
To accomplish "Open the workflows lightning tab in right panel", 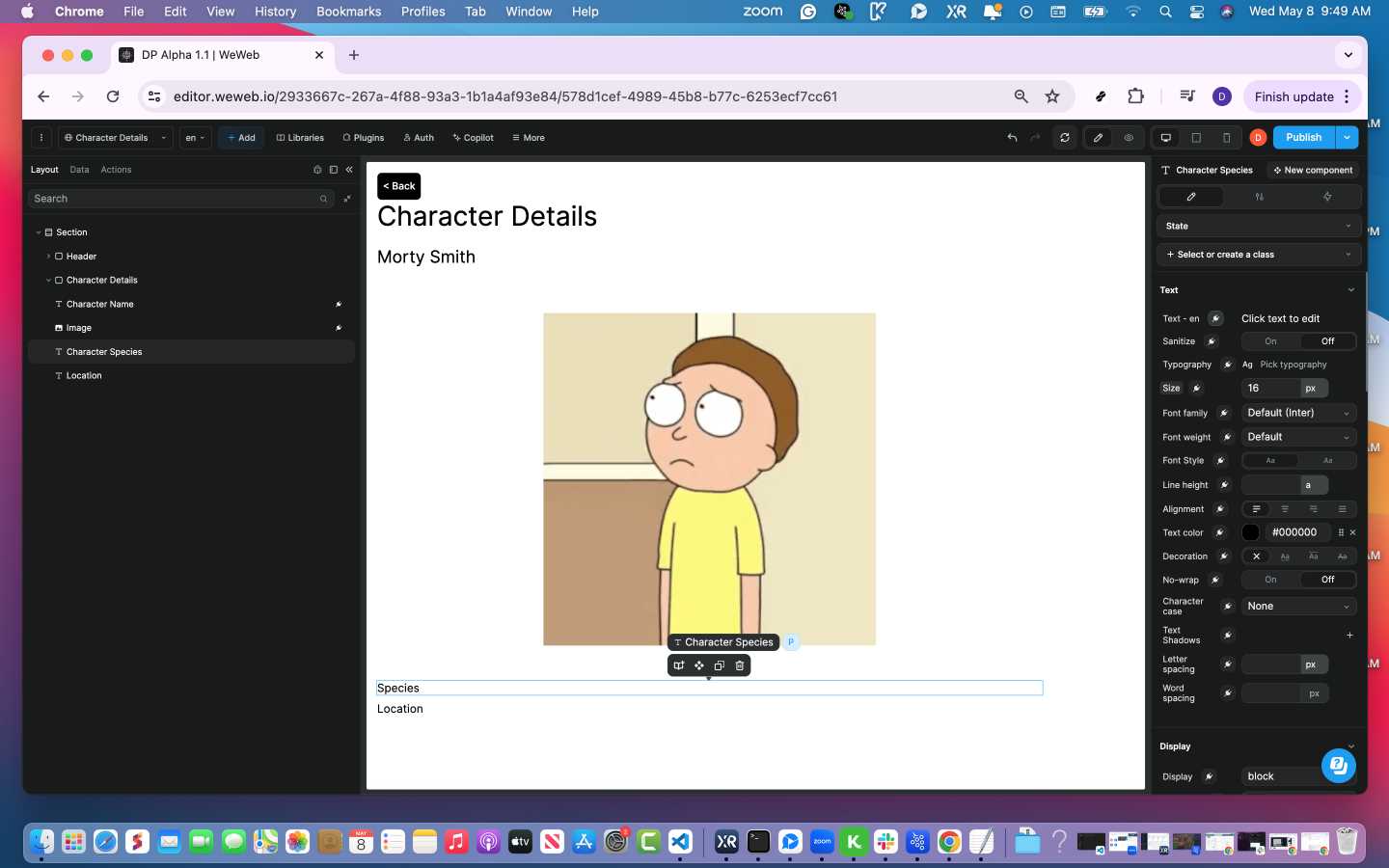I will point(1327,197).
